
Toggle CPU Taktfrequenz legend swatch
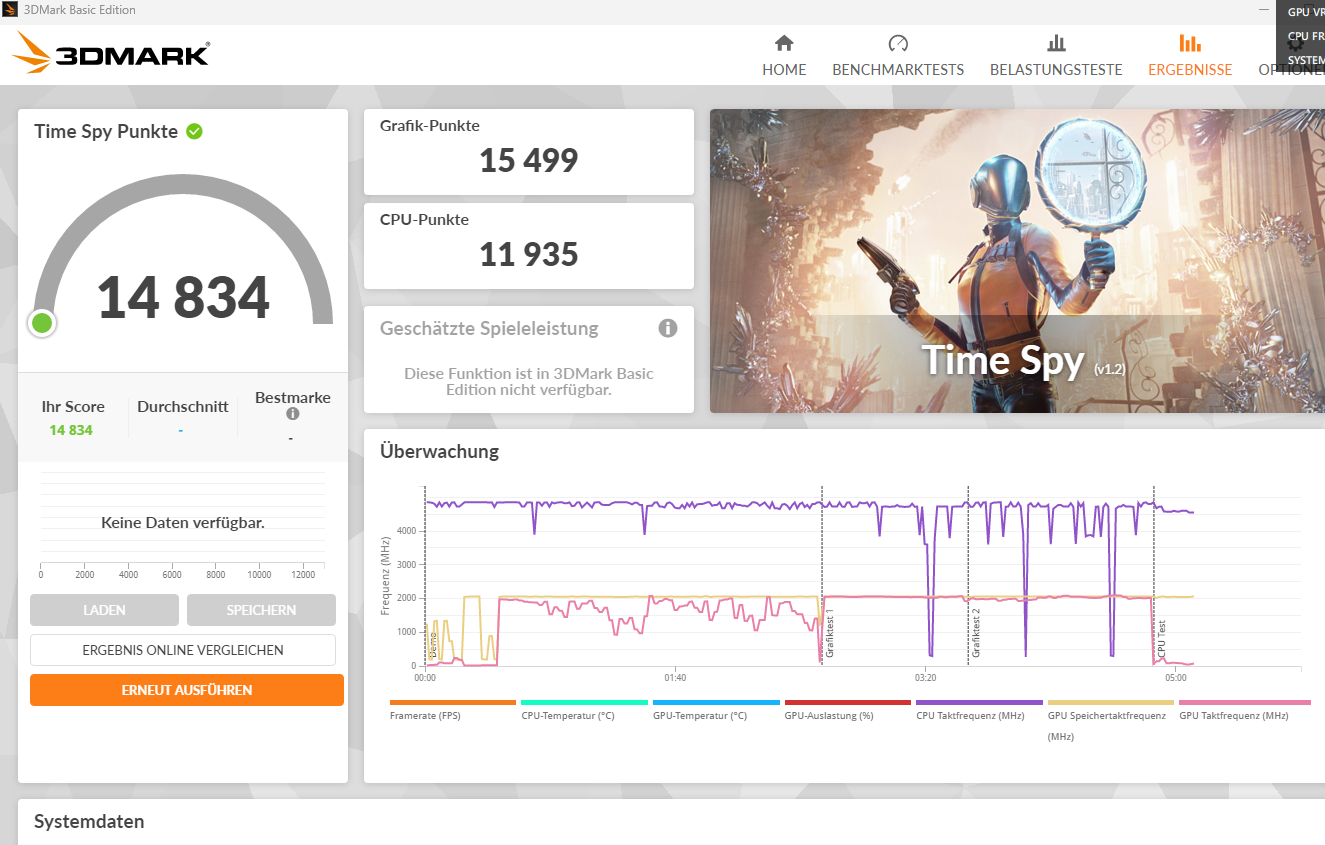(x=979, y=703)
